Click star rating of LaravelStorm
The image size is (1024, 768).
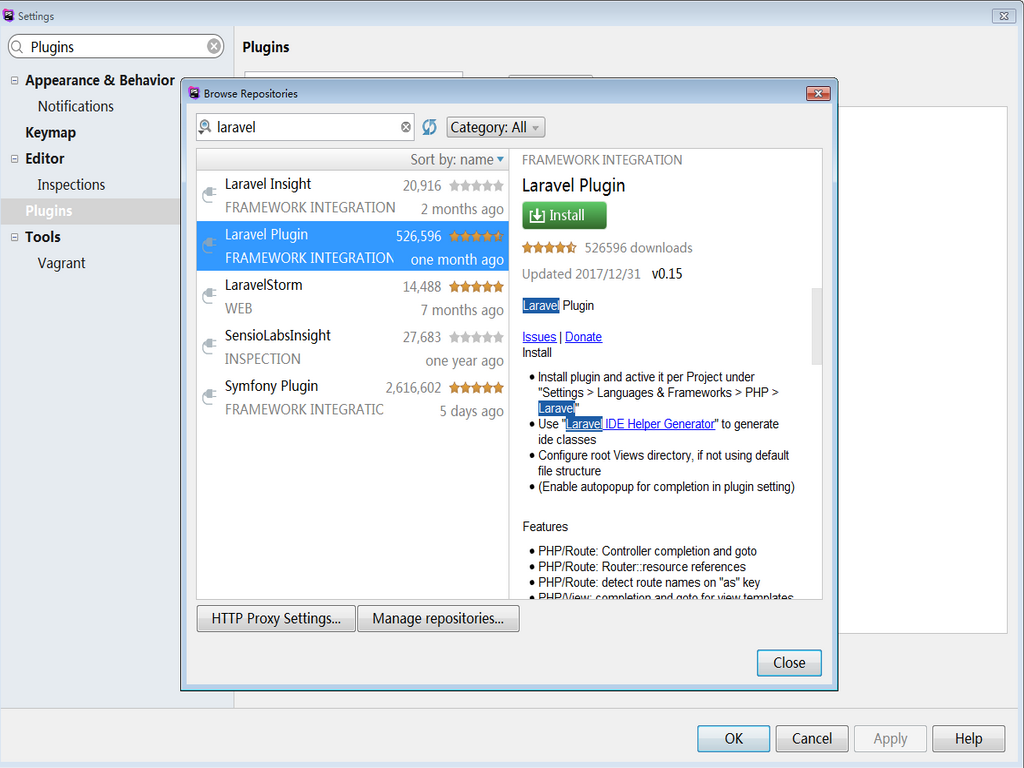click(x=476, y=287)
